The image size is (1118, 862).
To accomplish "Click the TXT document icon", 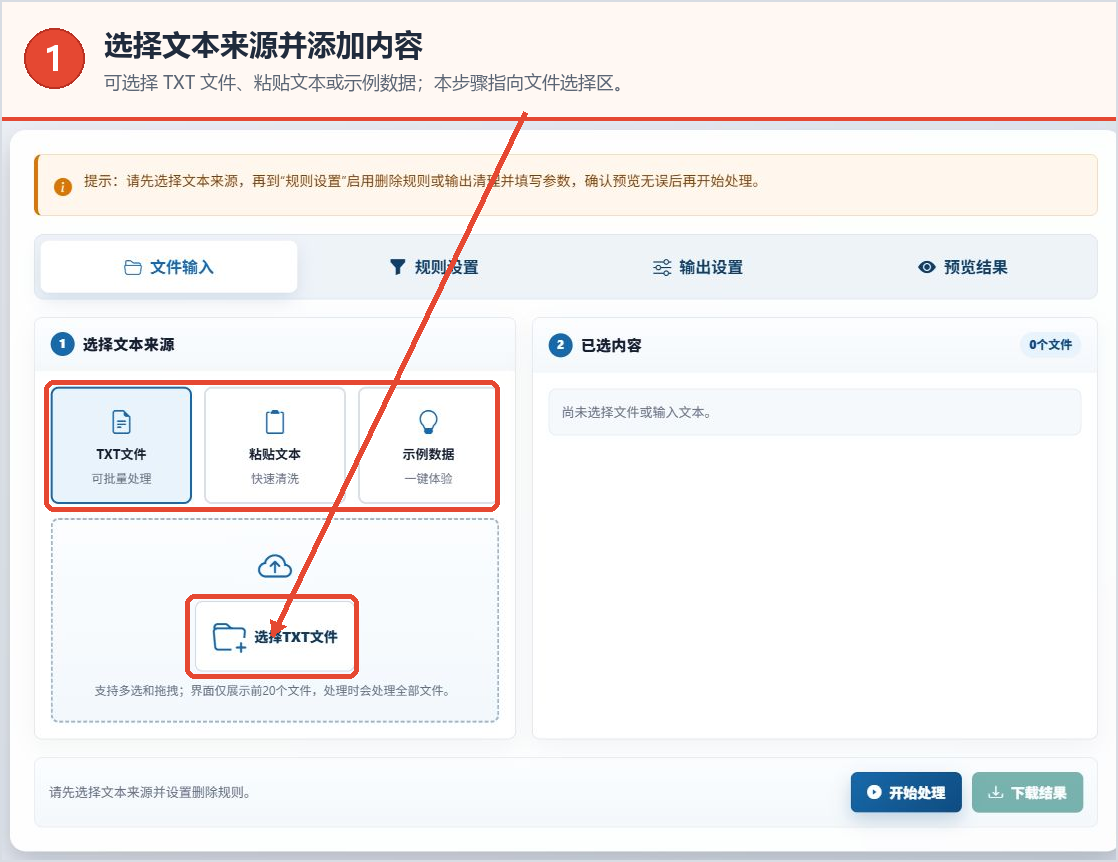I will click(121, 421).
